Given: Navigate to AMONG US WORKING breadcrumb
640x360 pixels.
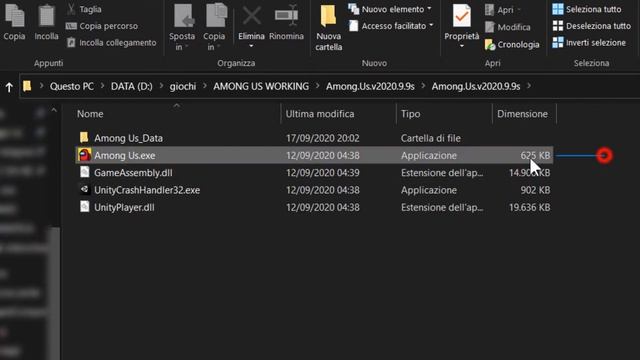Looking at the screenshot, I should point(261,87).
